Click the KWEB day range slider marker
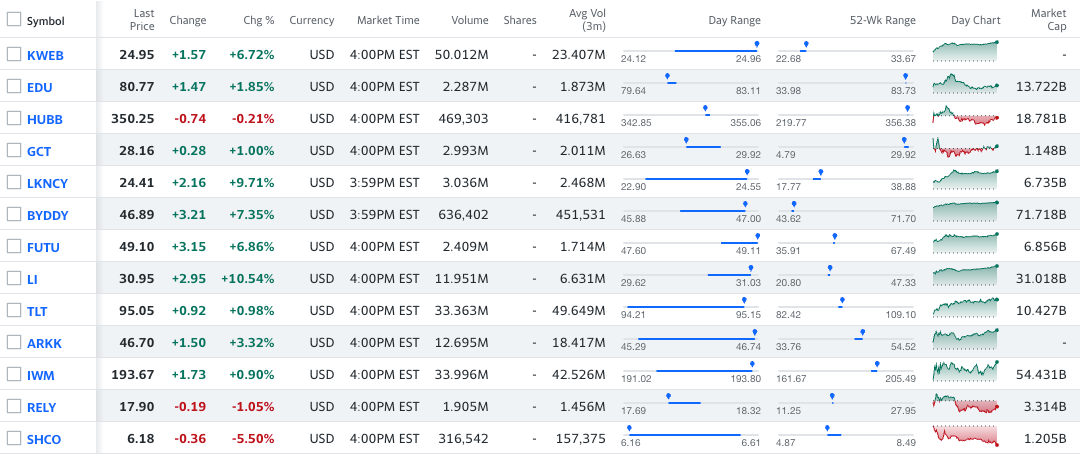Screen dimensions: 1080x470 756,45
